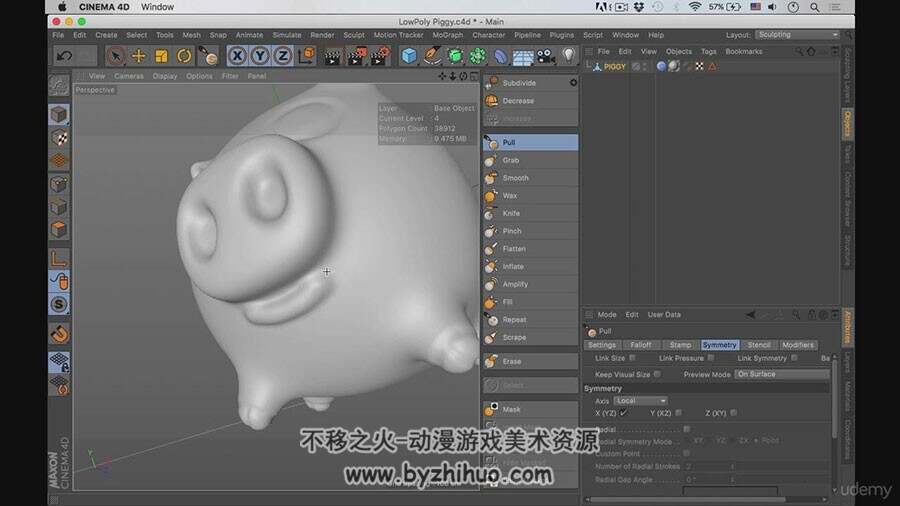
Task: Select the Inflate brush icon
Action: pyautogui.click(x=491, y=266)
